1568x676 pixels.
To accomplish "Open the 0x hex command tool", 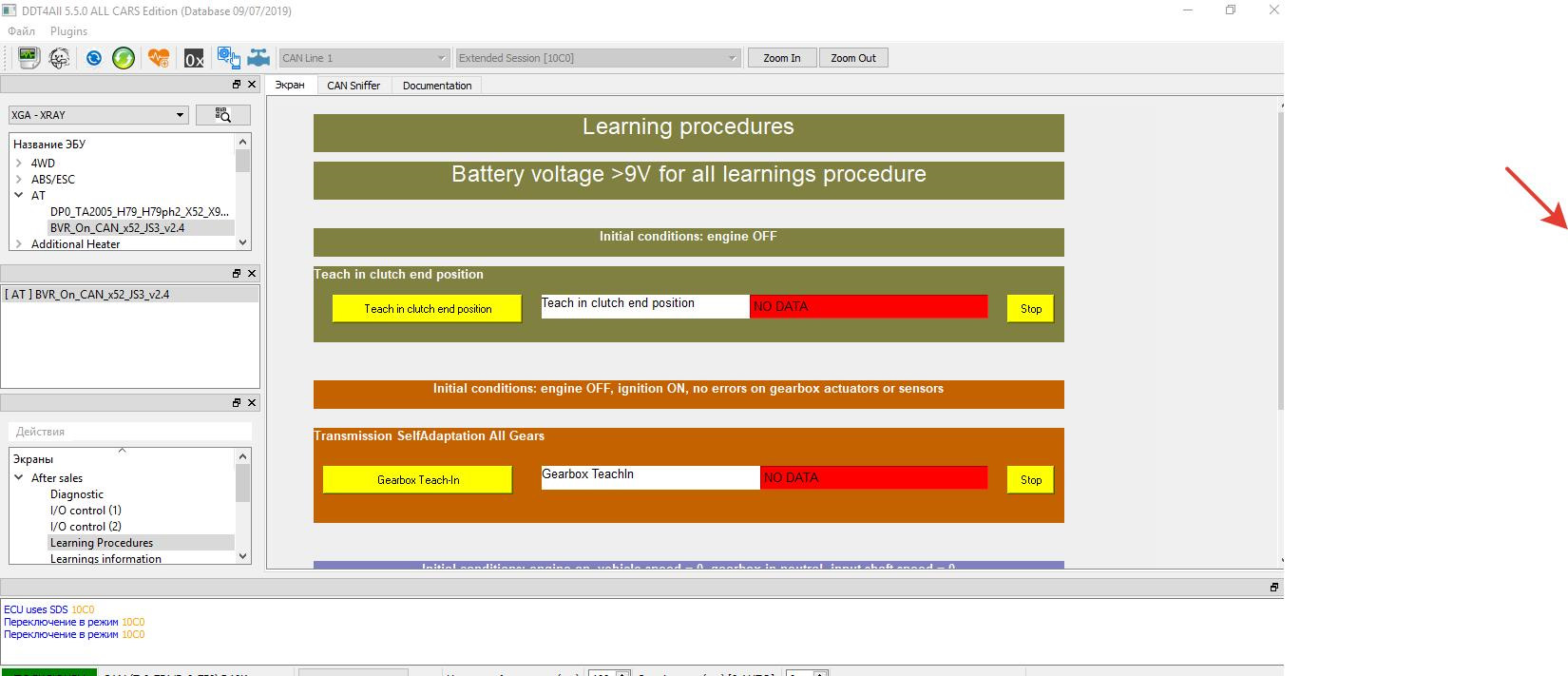I will coord(194,59).
